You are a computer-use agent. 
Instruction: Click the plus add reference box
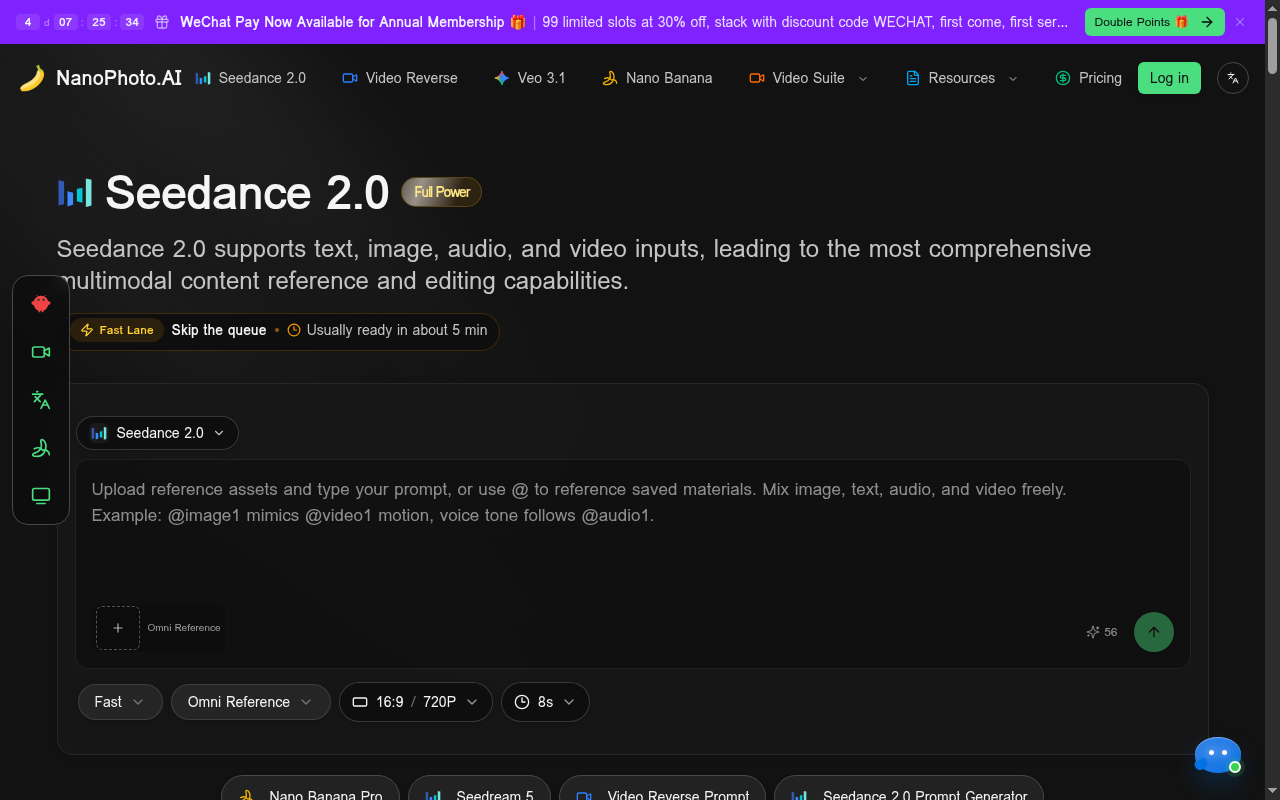tap(118, 628)
